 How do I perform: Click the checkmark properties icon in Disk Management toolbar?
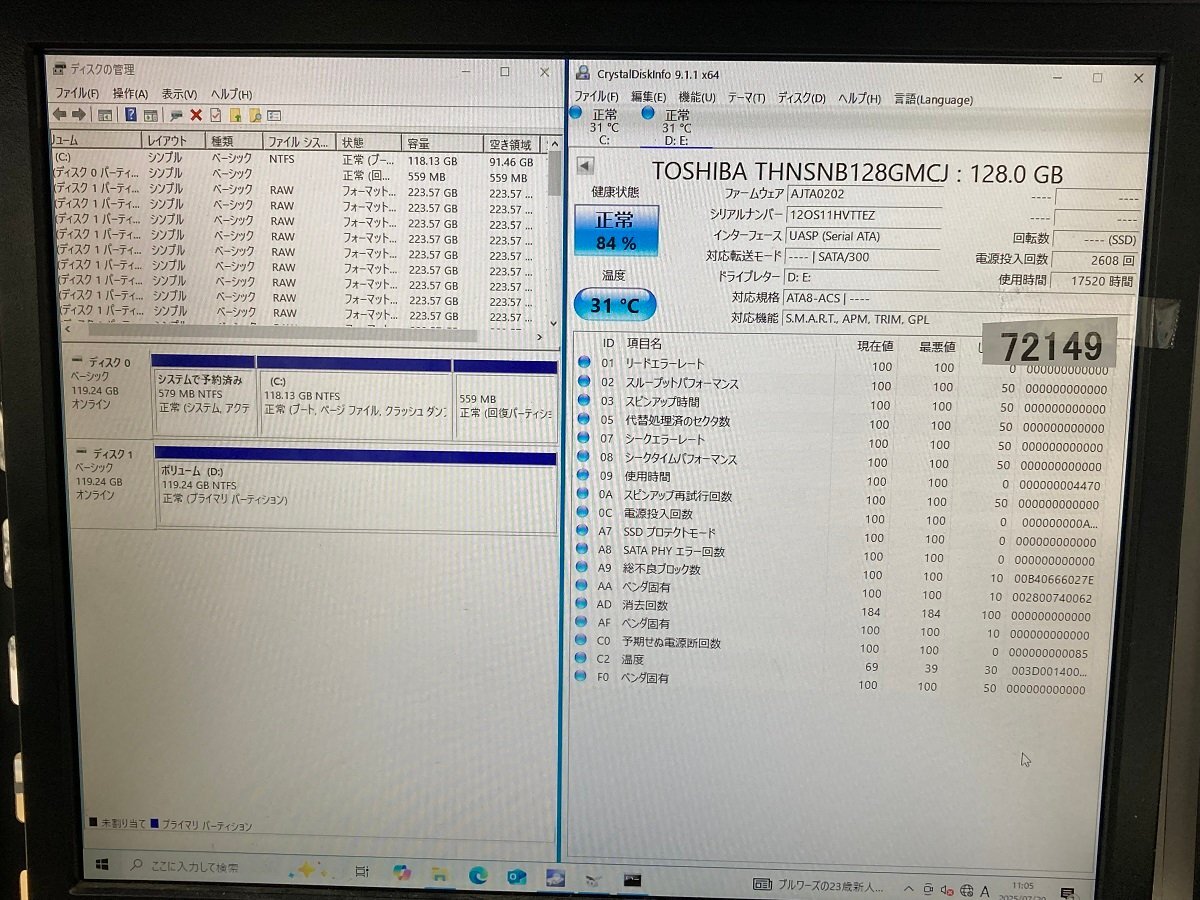click(x=215, y=115)
